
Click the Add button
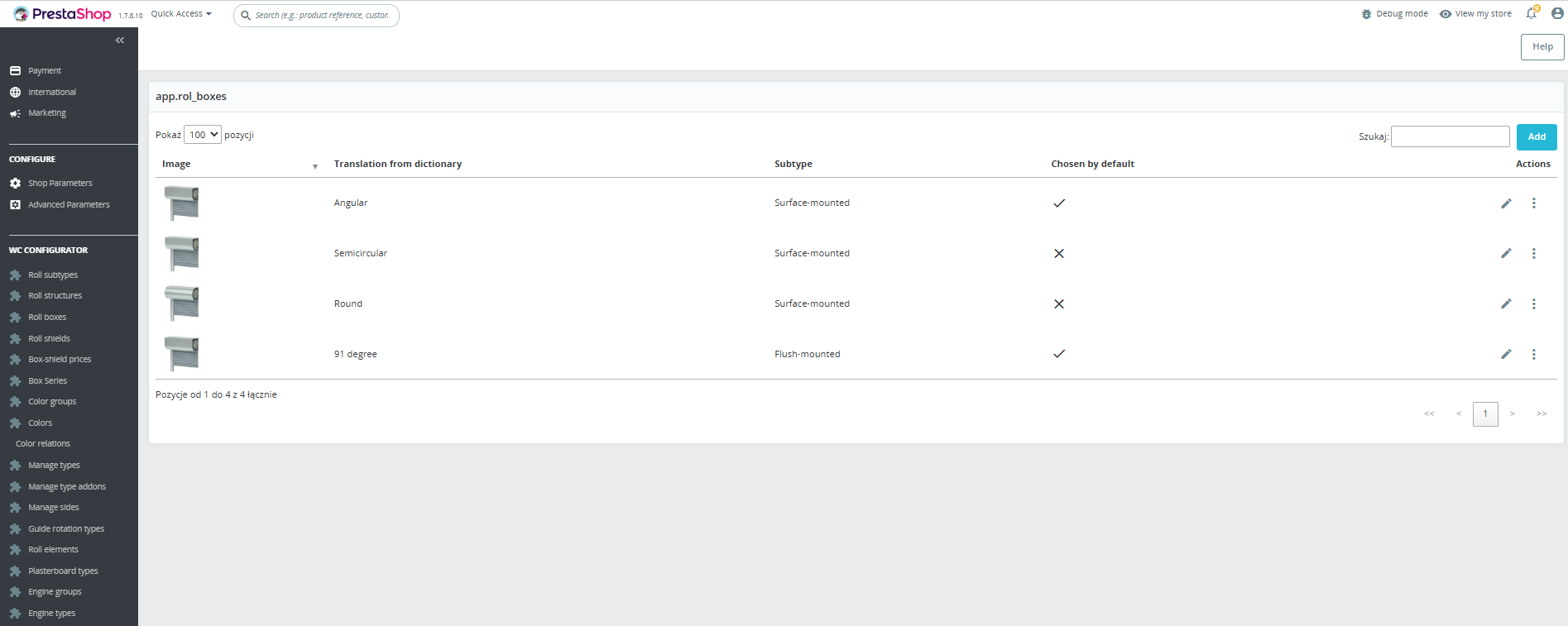click(1536, 136)
